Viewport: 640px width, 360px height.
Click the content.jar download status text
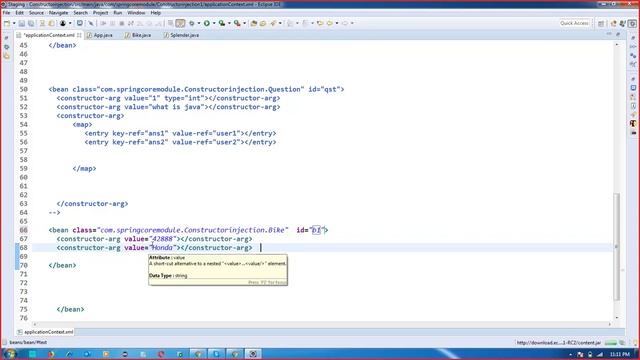pyautogui.click(x=559, y=343)
